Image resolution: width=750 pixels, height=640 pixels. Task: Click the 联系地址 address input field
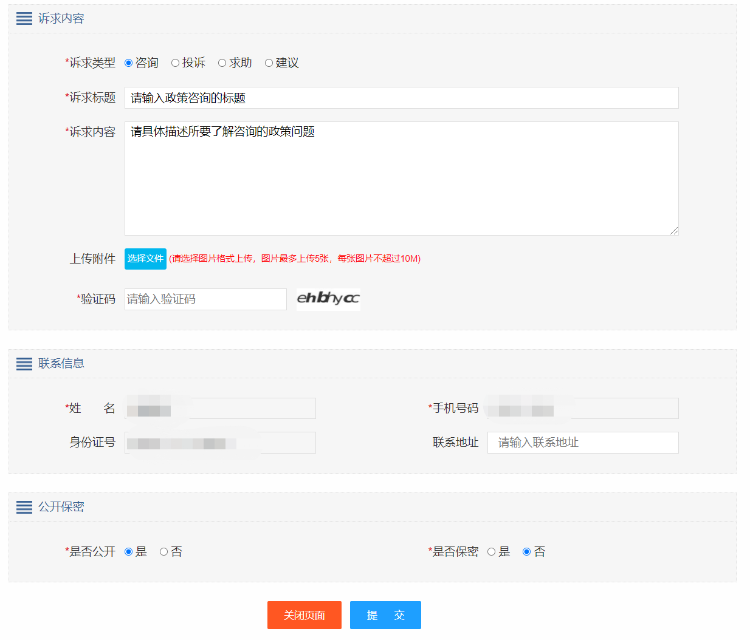tap(582, 442)
